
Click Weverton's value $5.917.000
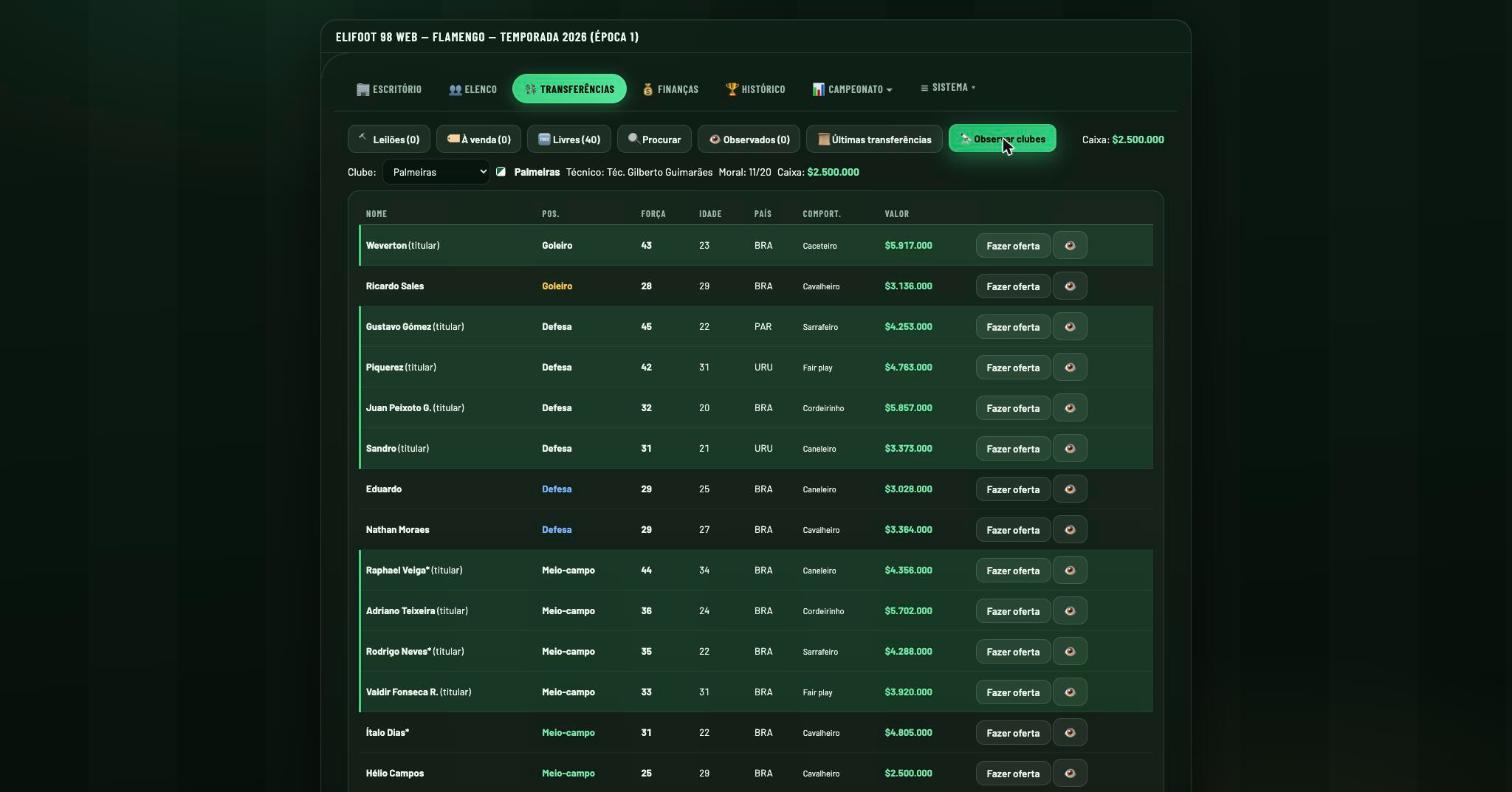tap(908, 245)
